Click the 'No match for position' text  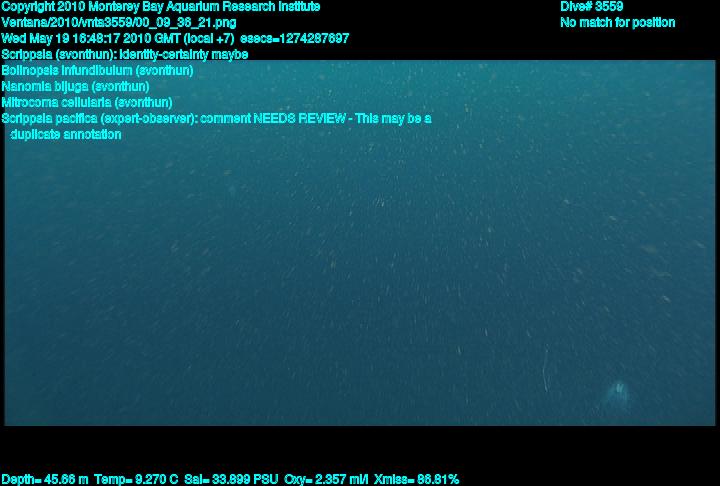618,23
